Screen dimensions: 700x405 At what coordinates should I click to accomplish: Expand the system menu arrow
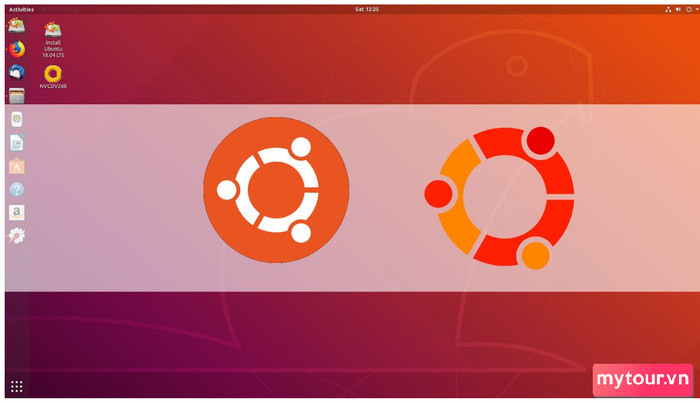696,9
